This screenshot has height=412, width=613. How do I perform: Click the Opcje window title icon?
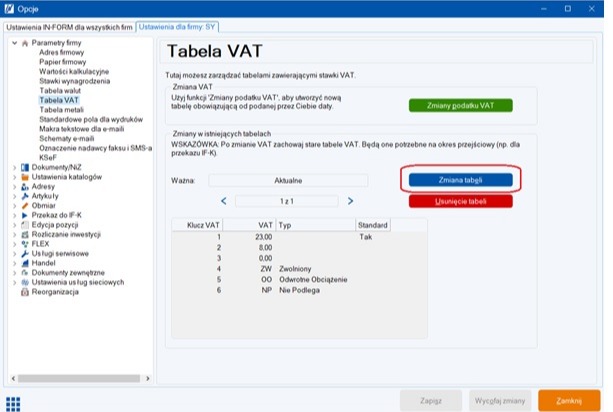pos(9,9)
